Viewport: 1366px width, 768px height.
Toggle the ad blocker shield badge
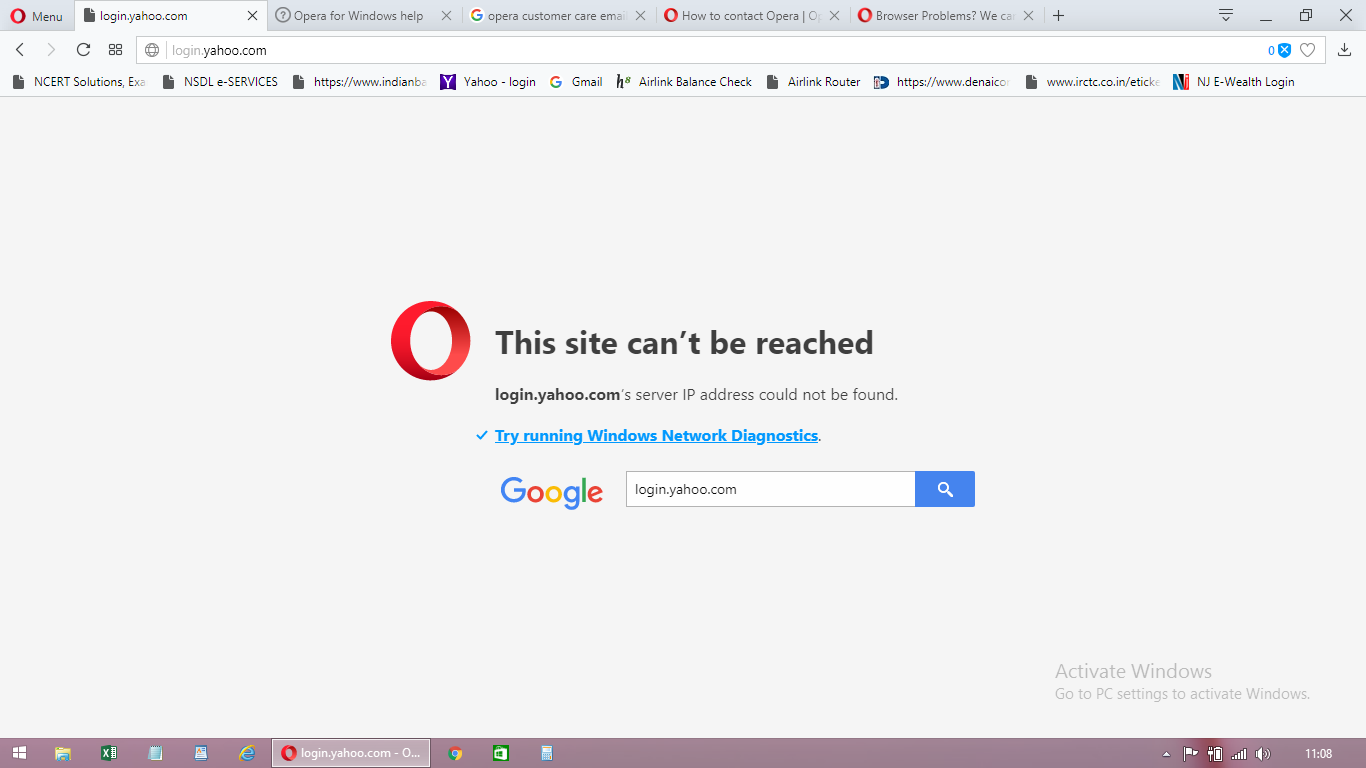coord(1284,50)
